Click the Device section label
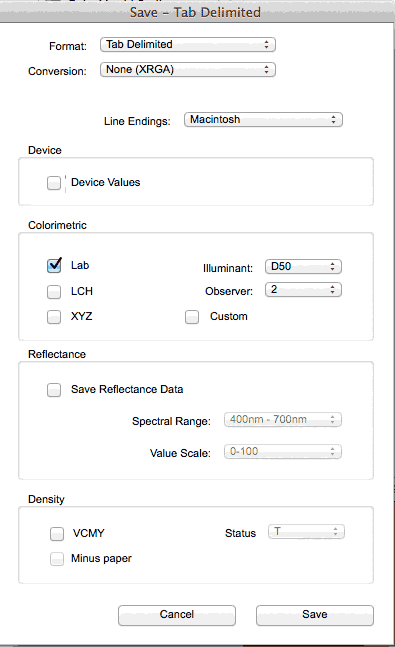395x647 pixels. point(45,150)
